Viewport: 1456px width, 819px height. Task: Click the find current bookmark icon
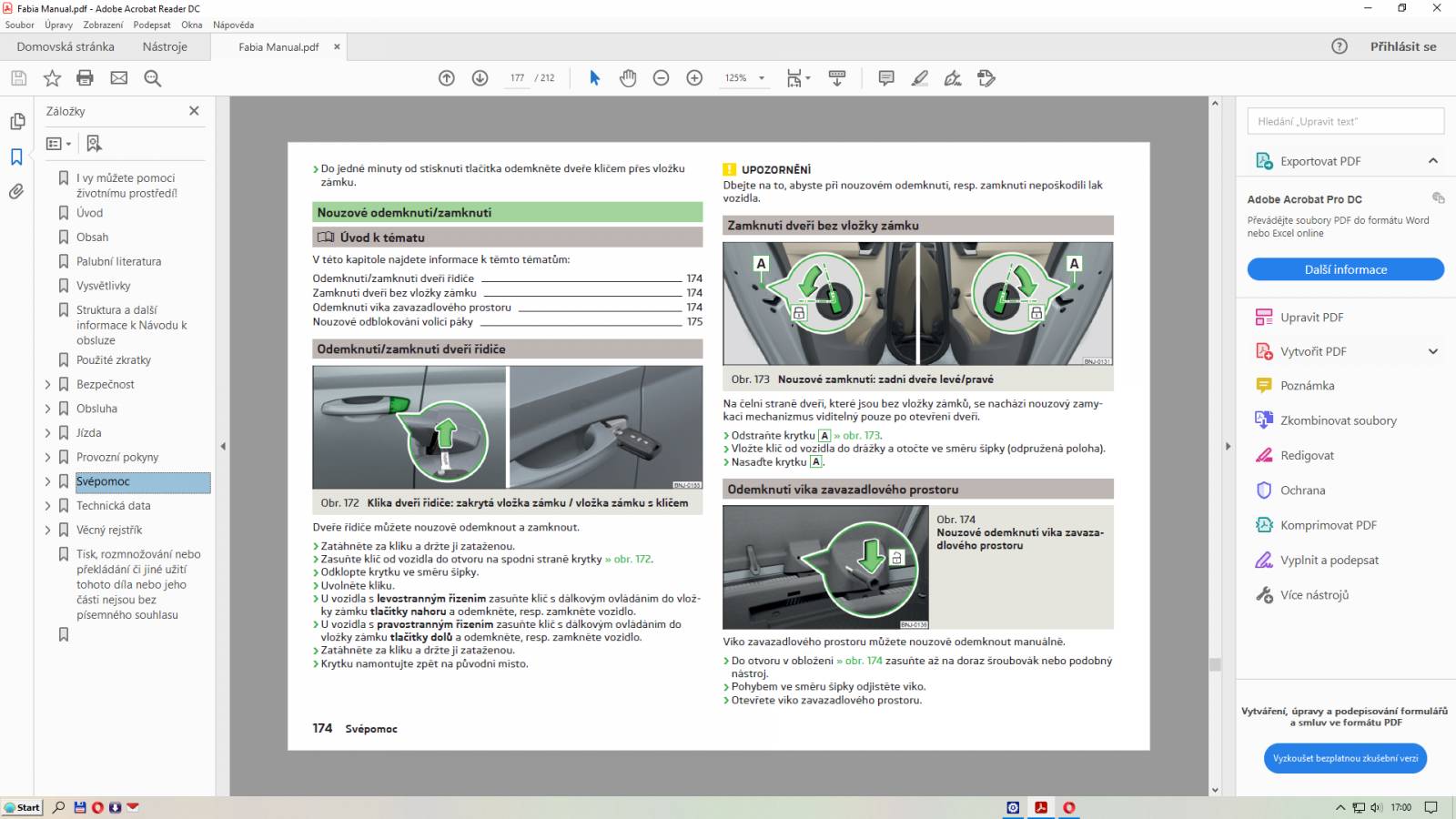pos(94,144)
